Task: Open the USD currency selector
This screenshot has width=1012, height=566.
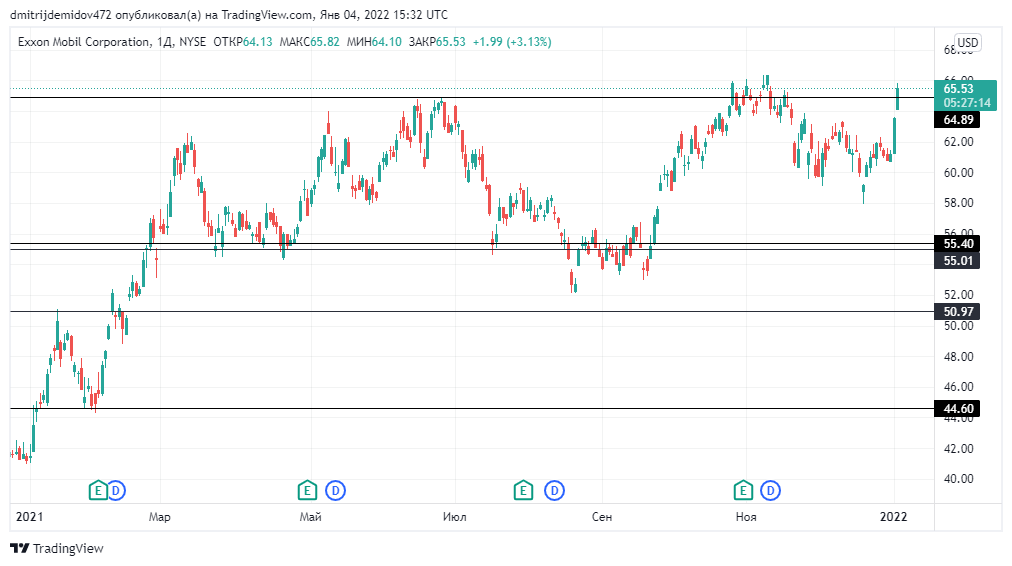Action: pyautogui.click(x=967, y=43)
